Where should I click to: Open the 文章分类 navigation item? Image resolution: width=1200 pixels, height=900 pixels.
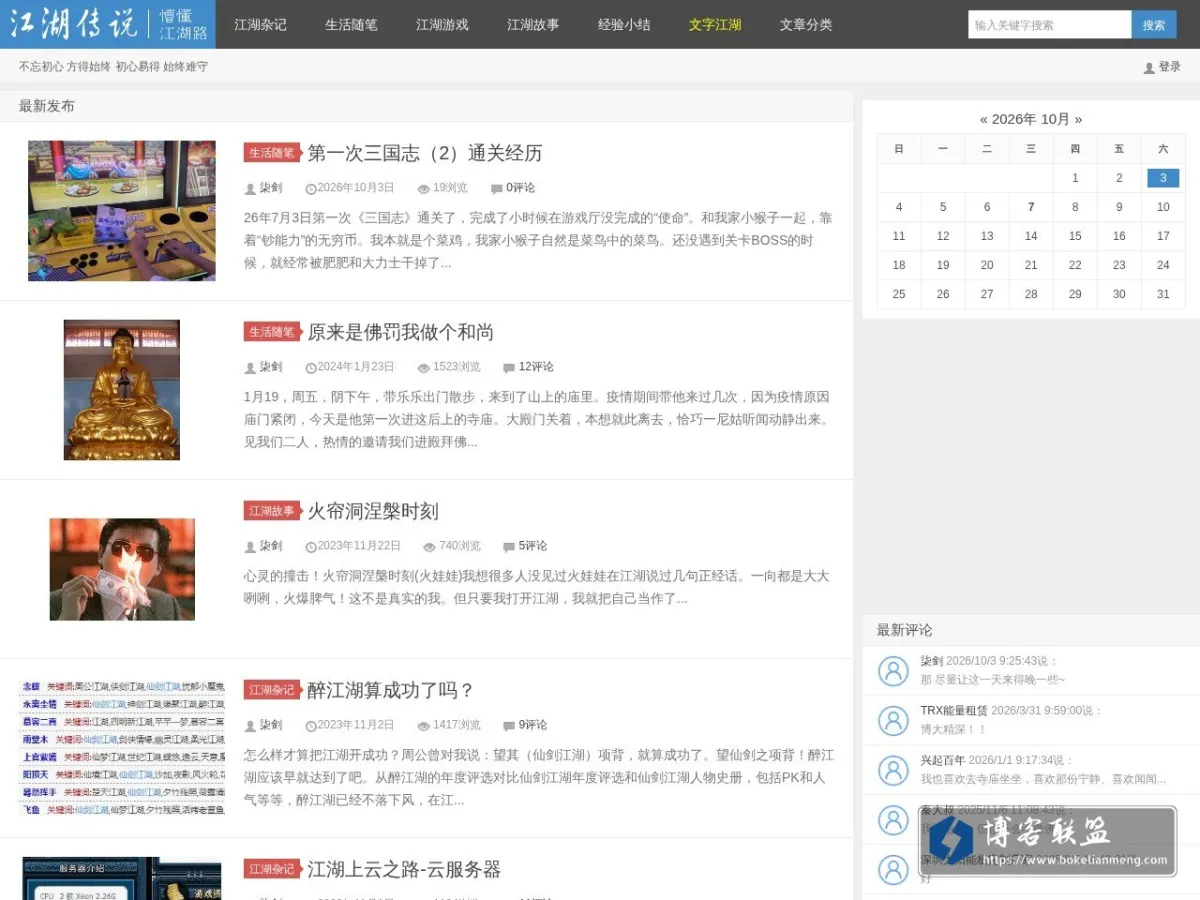tap(806, 24)
